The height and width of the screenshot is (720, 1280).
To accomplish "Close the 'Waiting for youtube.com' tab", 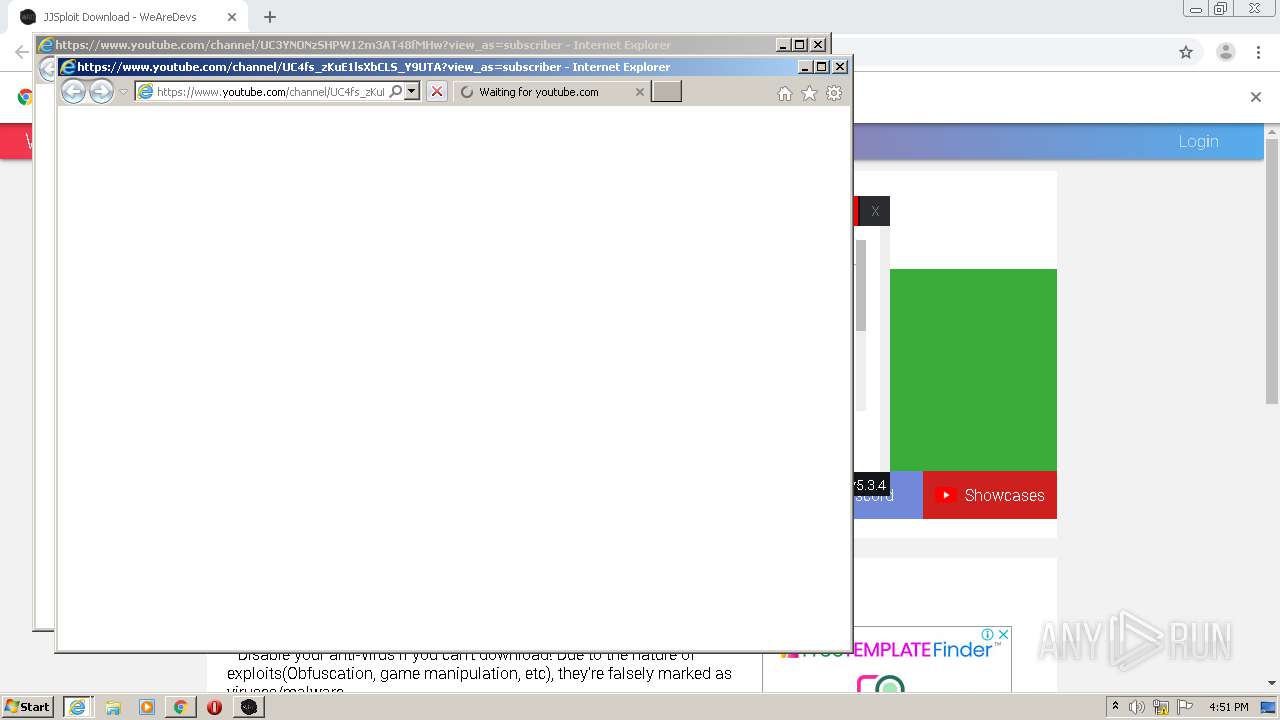I will pos(640,92).
